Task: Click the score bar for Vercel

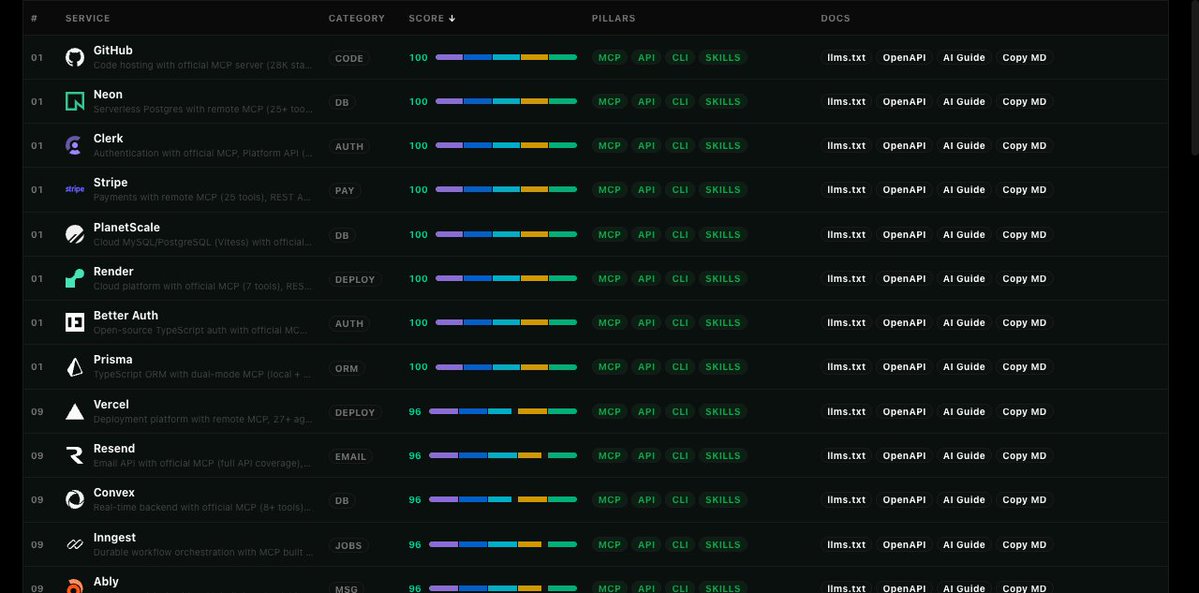Action: tap(503, 412)
